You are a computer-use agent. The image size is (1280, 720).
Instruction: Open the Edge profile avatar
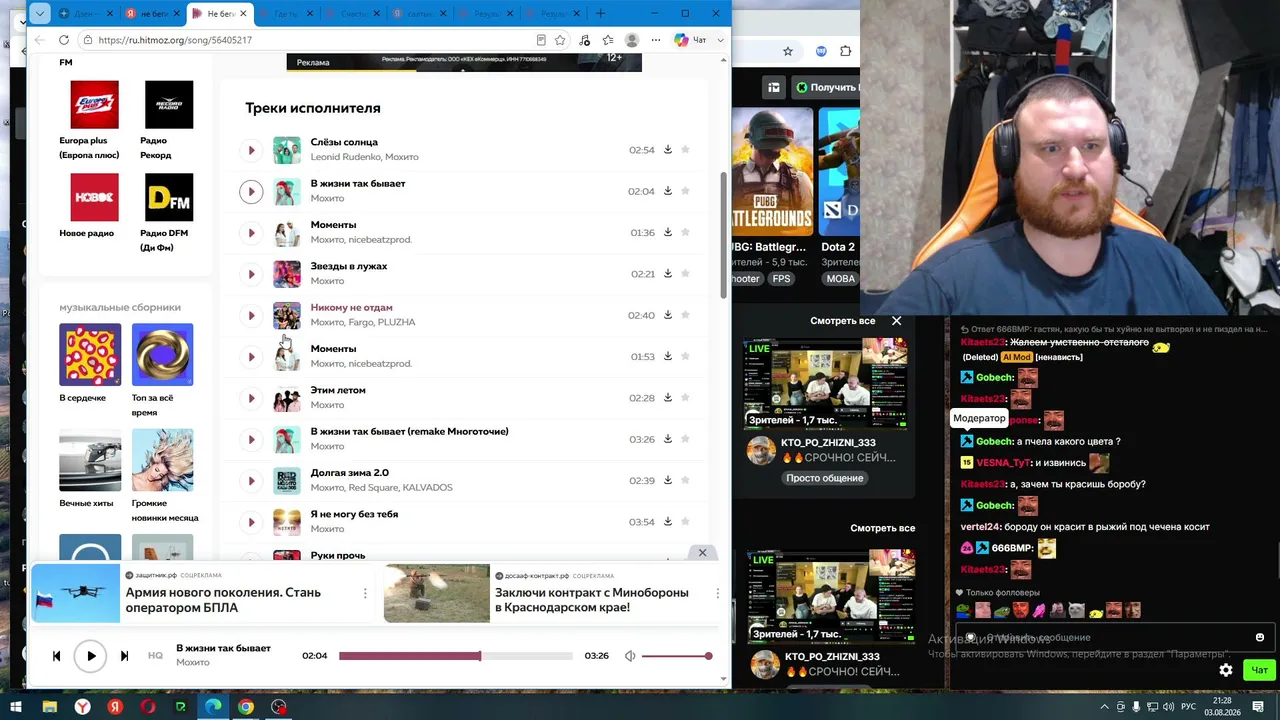coord(632,40)
